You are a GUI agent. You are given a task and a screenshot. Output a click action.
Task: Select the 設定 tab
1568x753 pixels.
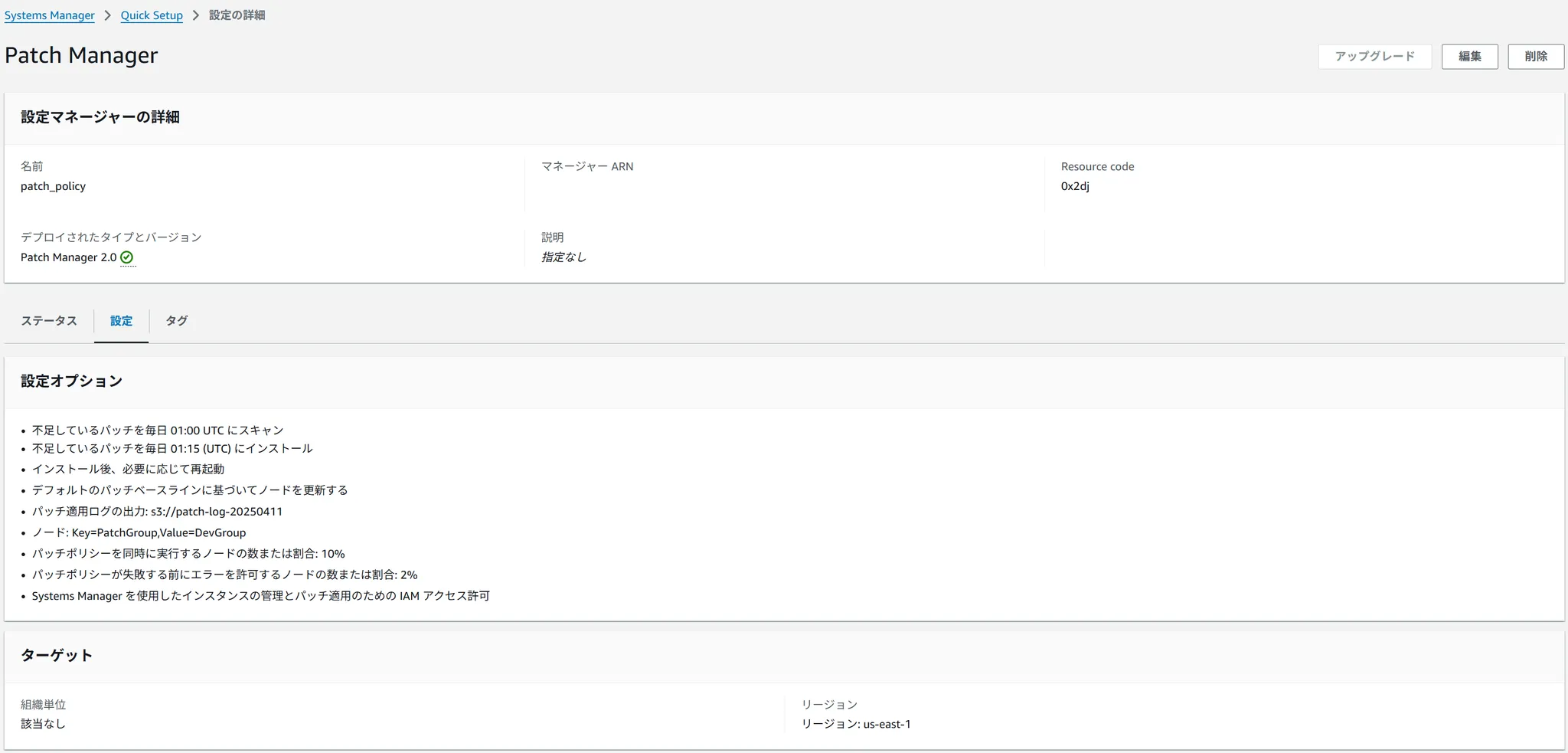click(x=121, y=321)
